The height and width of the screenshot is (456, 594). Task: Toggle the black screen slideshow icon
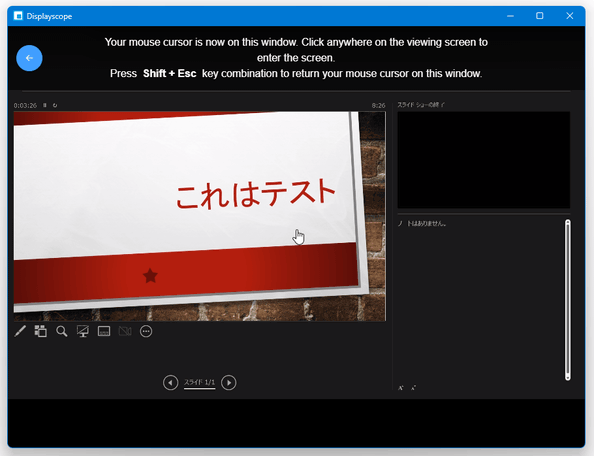pyautogui.click(x=83, y=331)
